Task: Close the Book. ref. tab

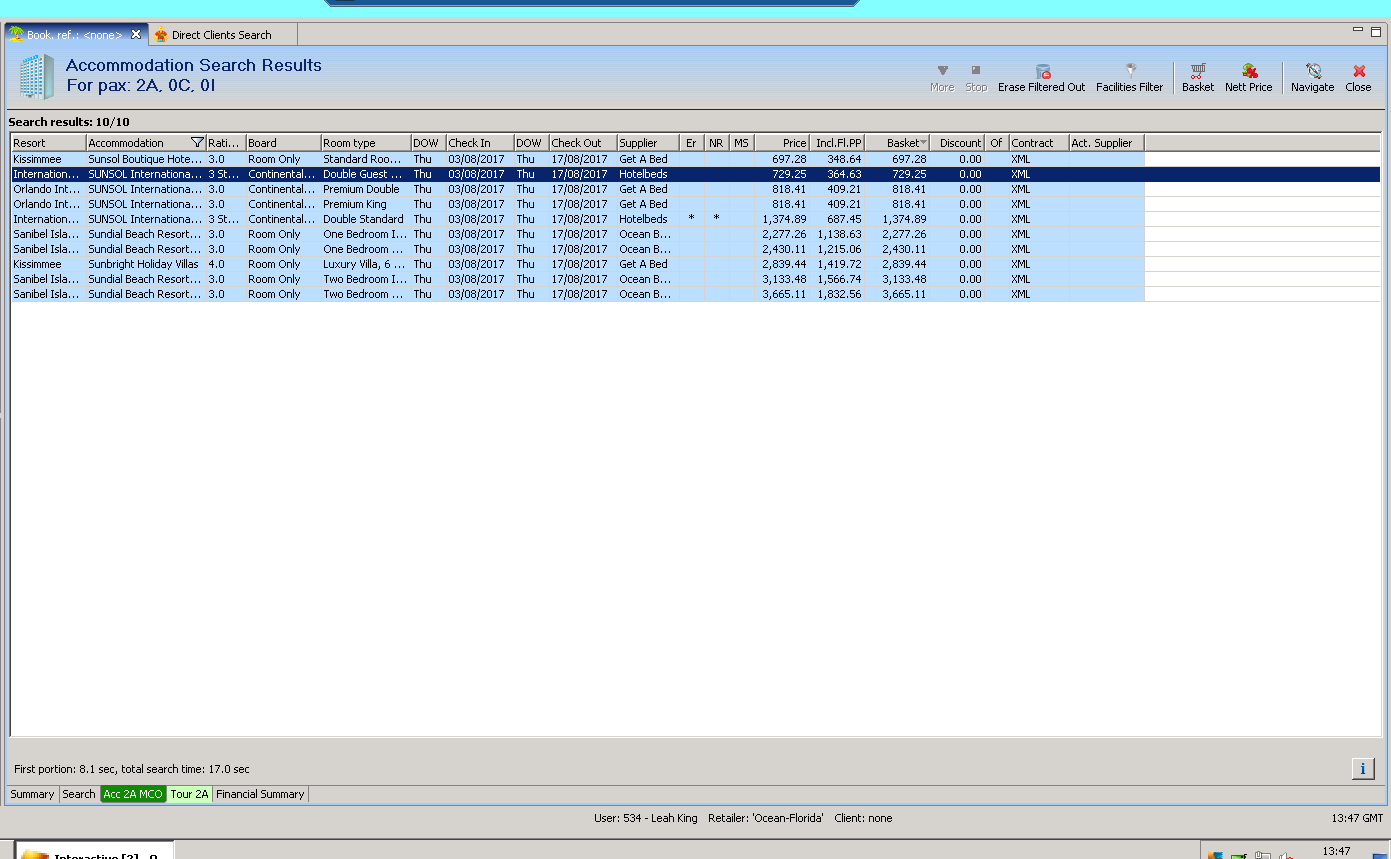Action: coord(136,35)
